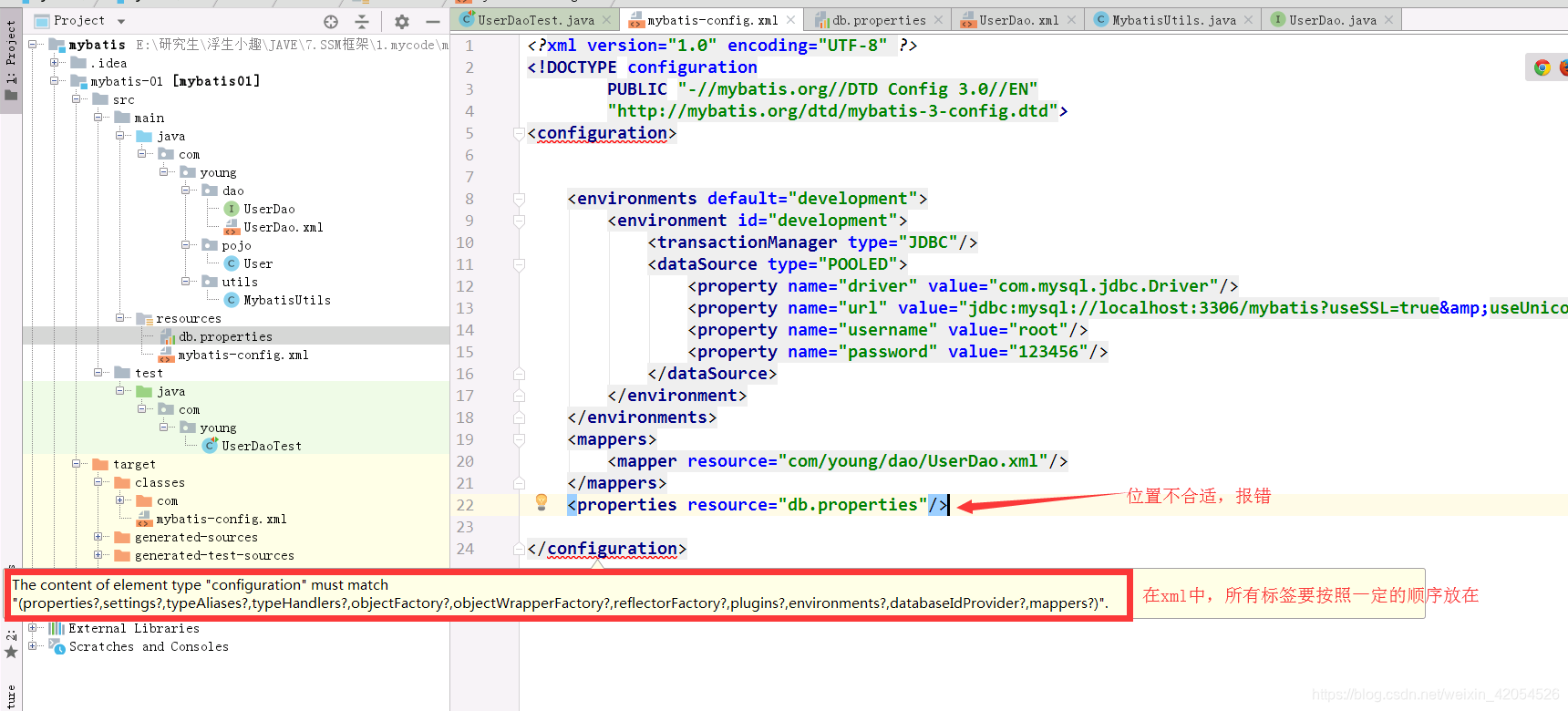This screenshot has height=711, width=1568.
Task: Close the UserDaoTest.java tab
Action: point(606,20)
